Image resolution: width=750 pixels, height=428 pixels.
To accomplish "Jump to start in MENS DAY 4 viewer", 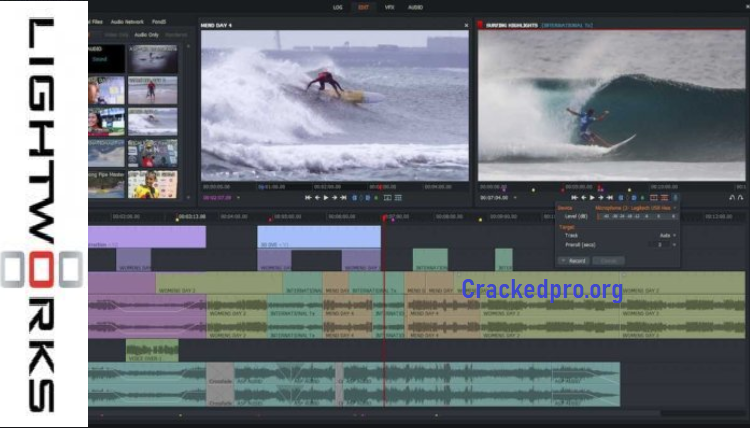I will point(308,198).
